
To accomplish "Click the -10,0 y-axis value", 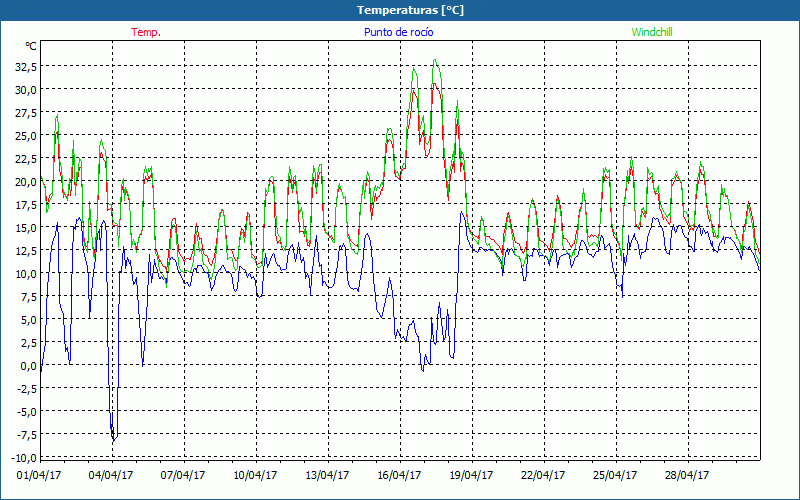I will pos(23,458).
